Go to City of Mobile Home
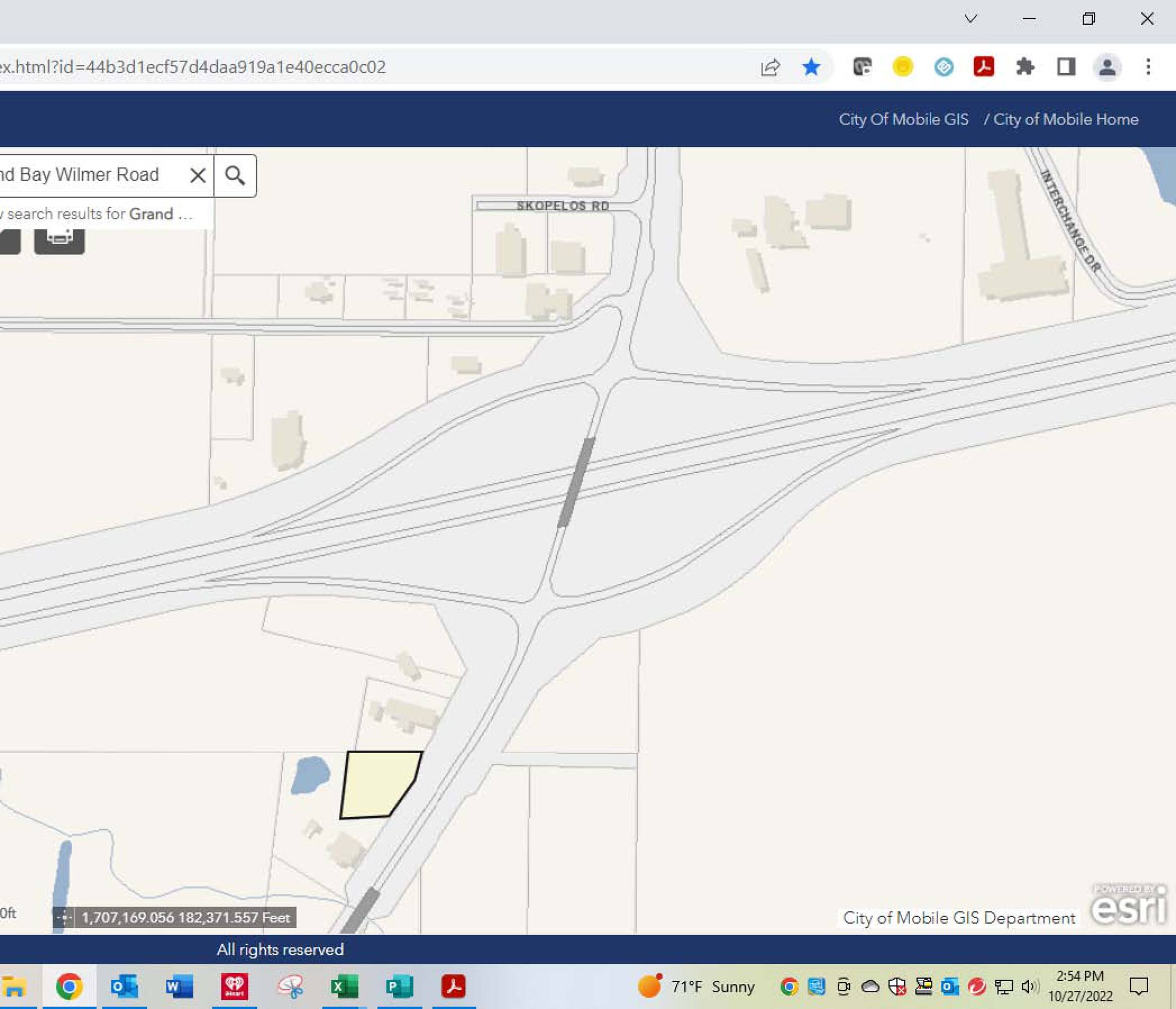The height and width of the screenshot is (1009, 1176). (x=1066, y=119)
